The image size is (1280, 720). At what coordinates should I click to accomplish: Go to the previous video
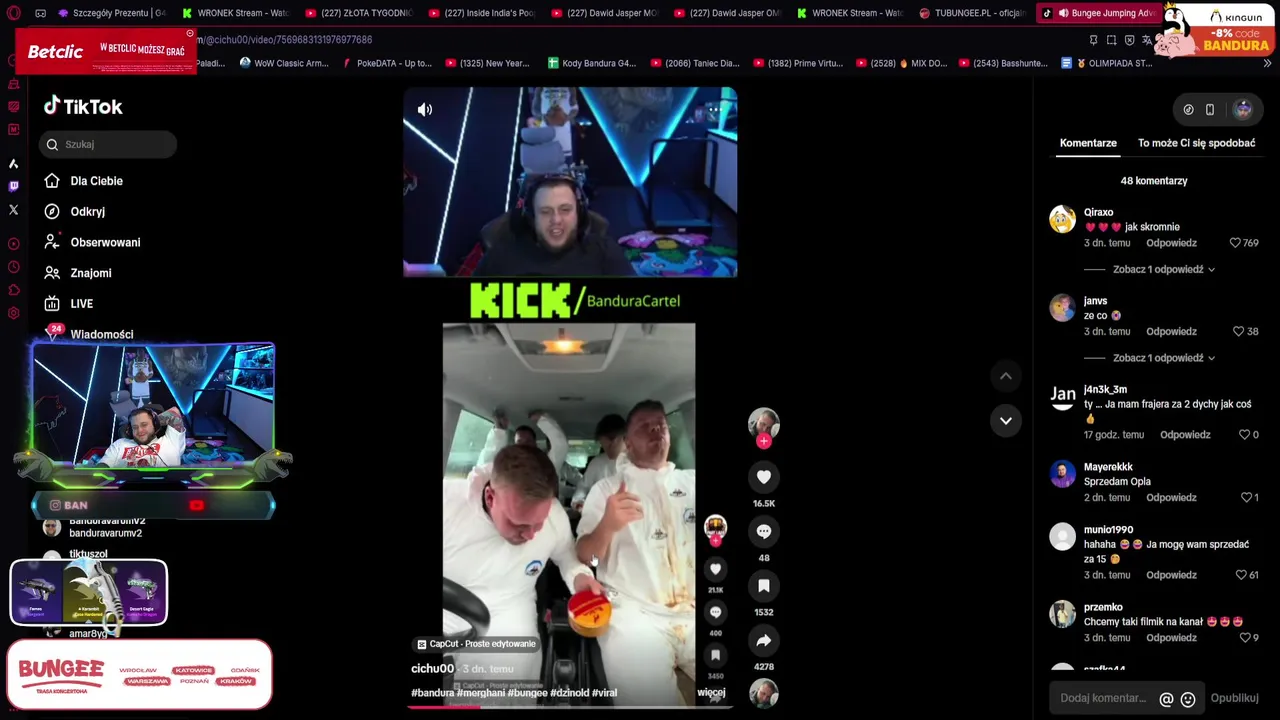pos(1006,376)
